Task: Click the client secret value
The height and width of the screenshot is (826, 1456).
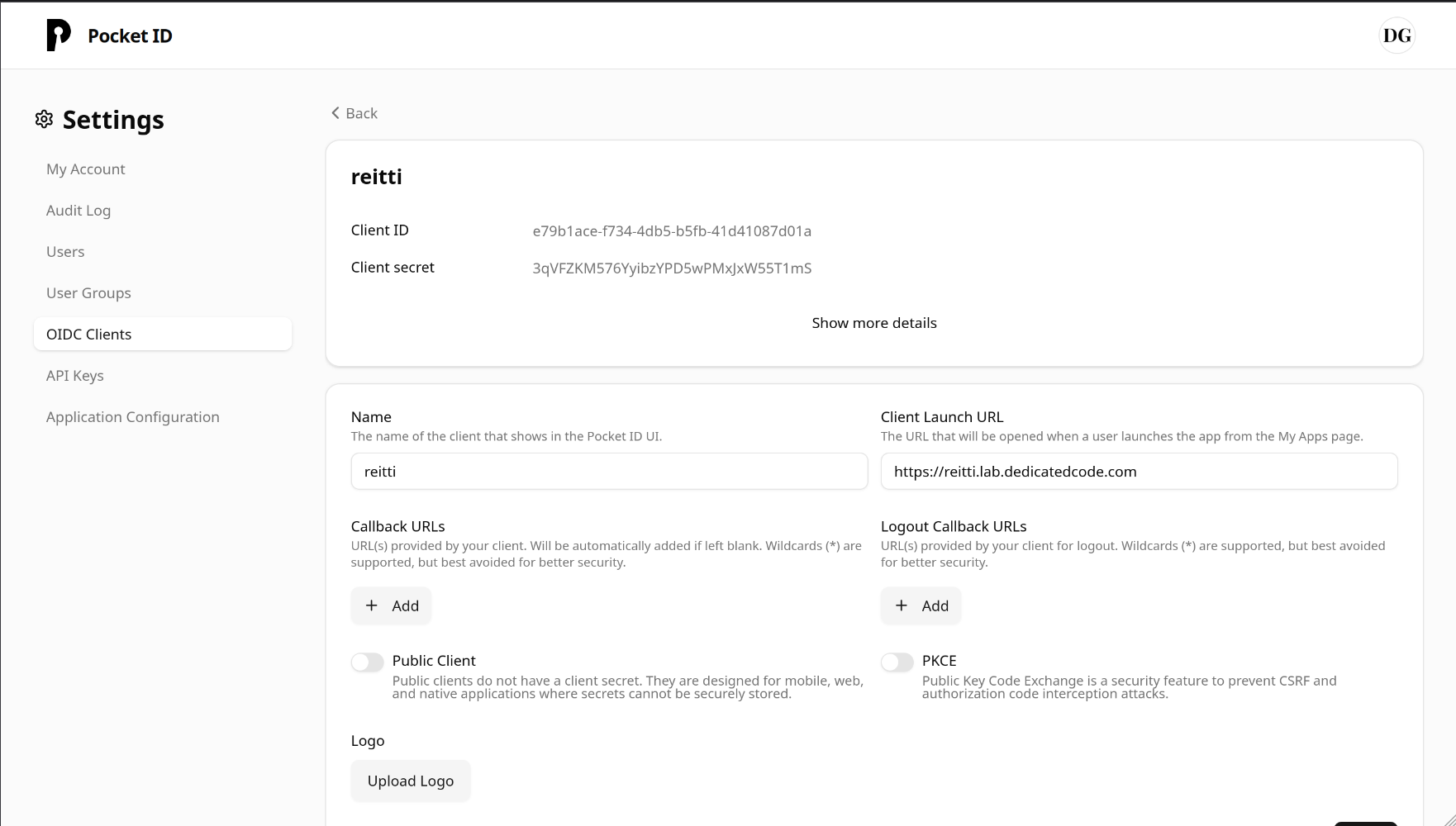Action: click(x=672, y=268)
